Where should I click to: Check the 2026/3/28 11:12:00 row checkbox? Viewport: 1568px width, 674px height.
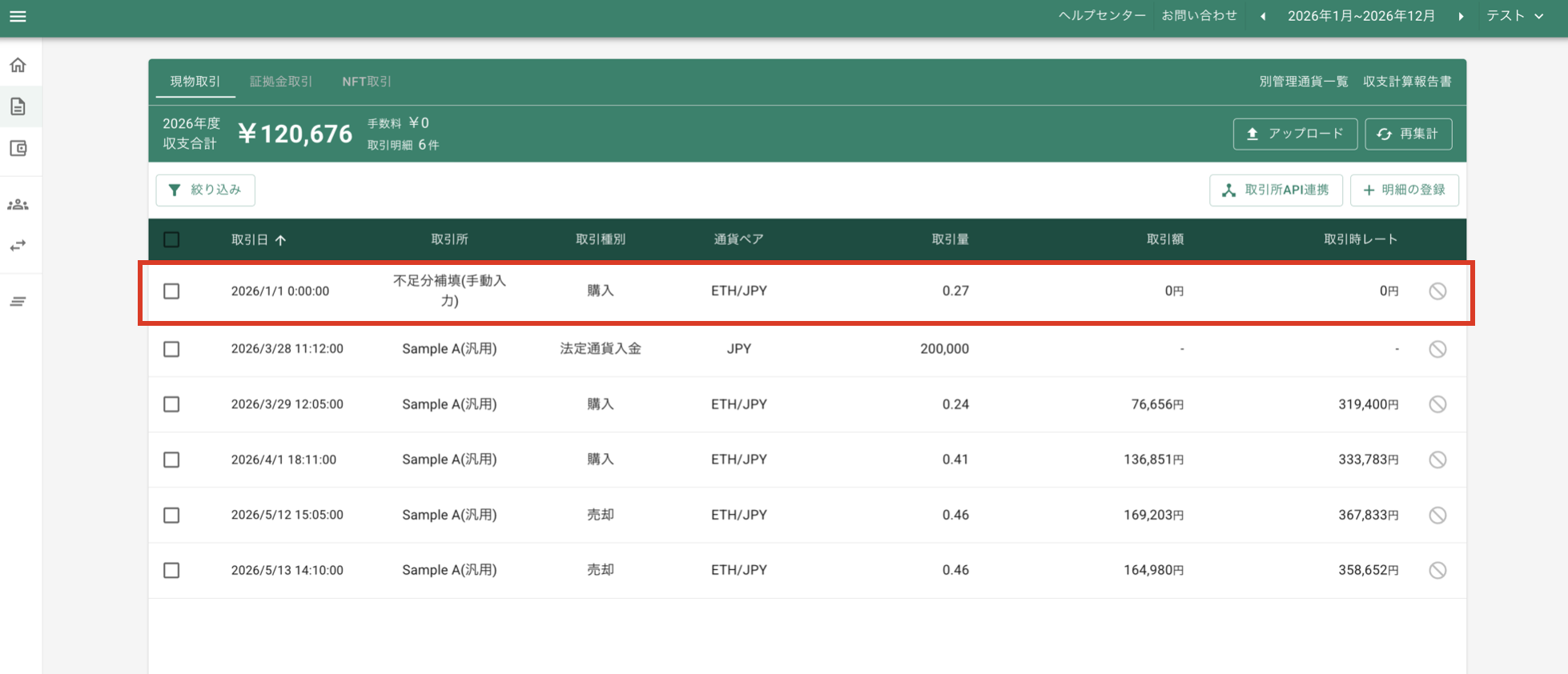coord(171,349)
